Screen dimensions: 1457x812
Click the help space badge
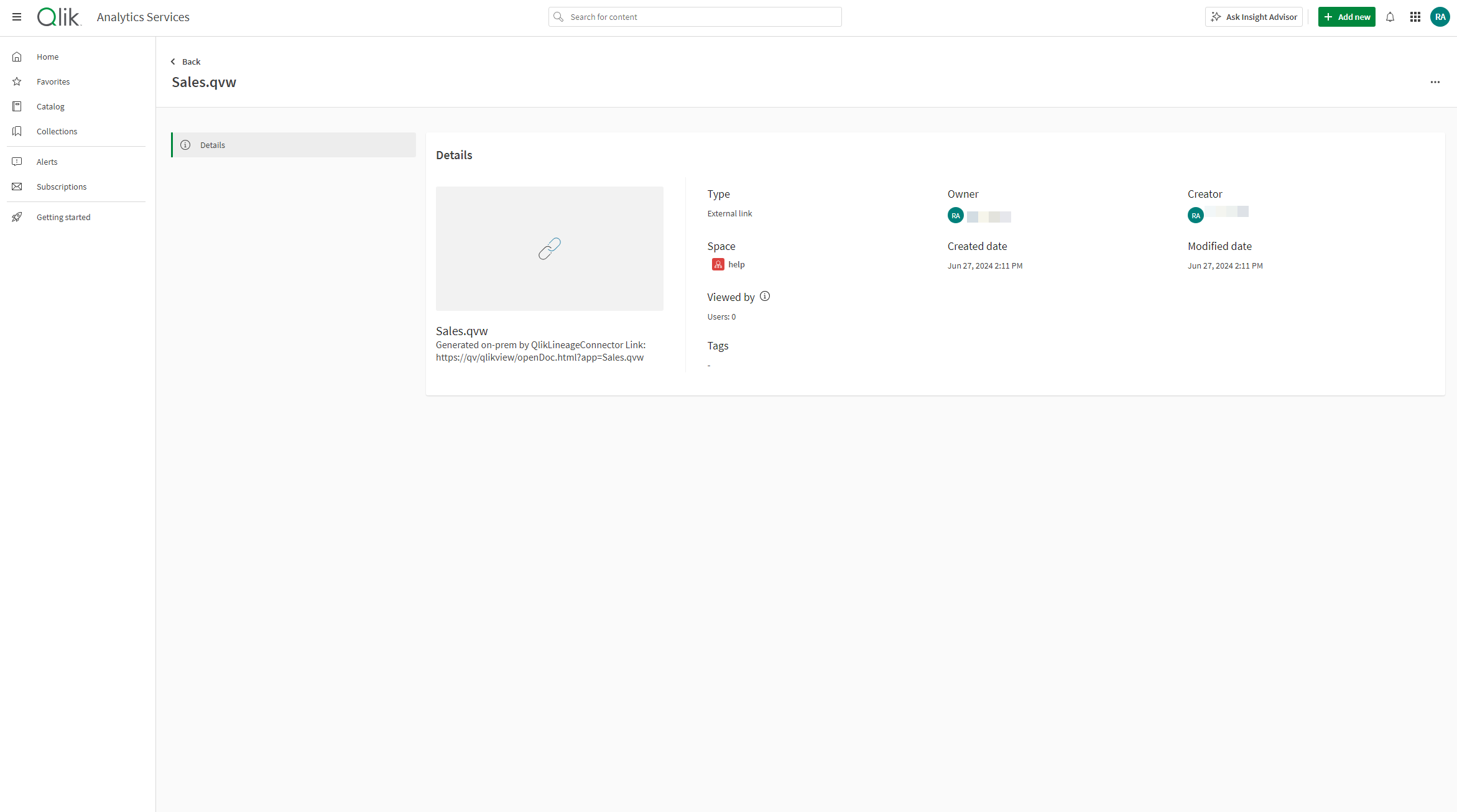(727, 263)
